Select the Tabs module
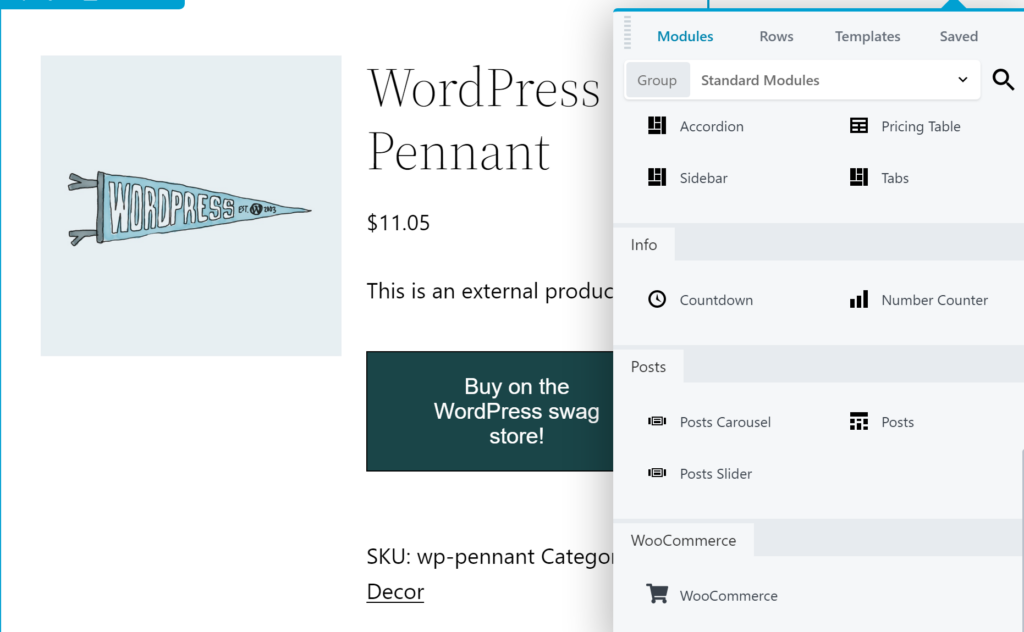This screenshot has width=1024, height=632. tap(893, 177)
